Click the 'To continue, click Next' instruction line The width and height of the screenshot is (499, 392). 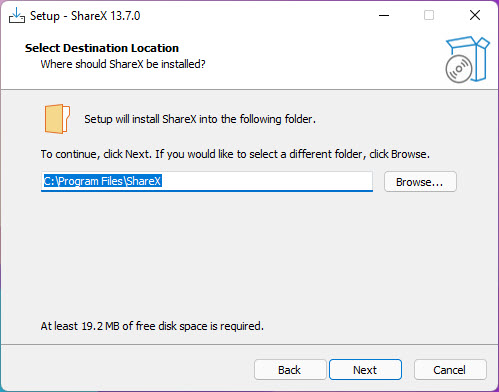click(235, 154)
